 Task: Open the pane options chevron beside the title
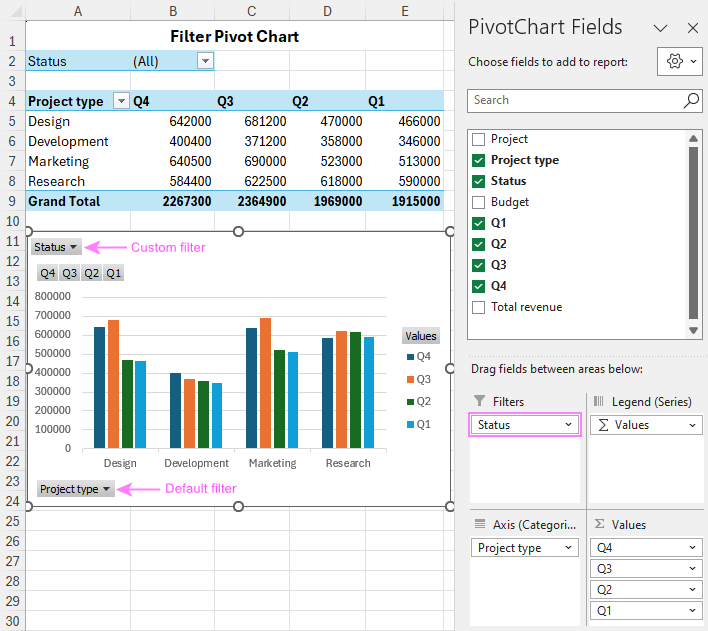660,28
